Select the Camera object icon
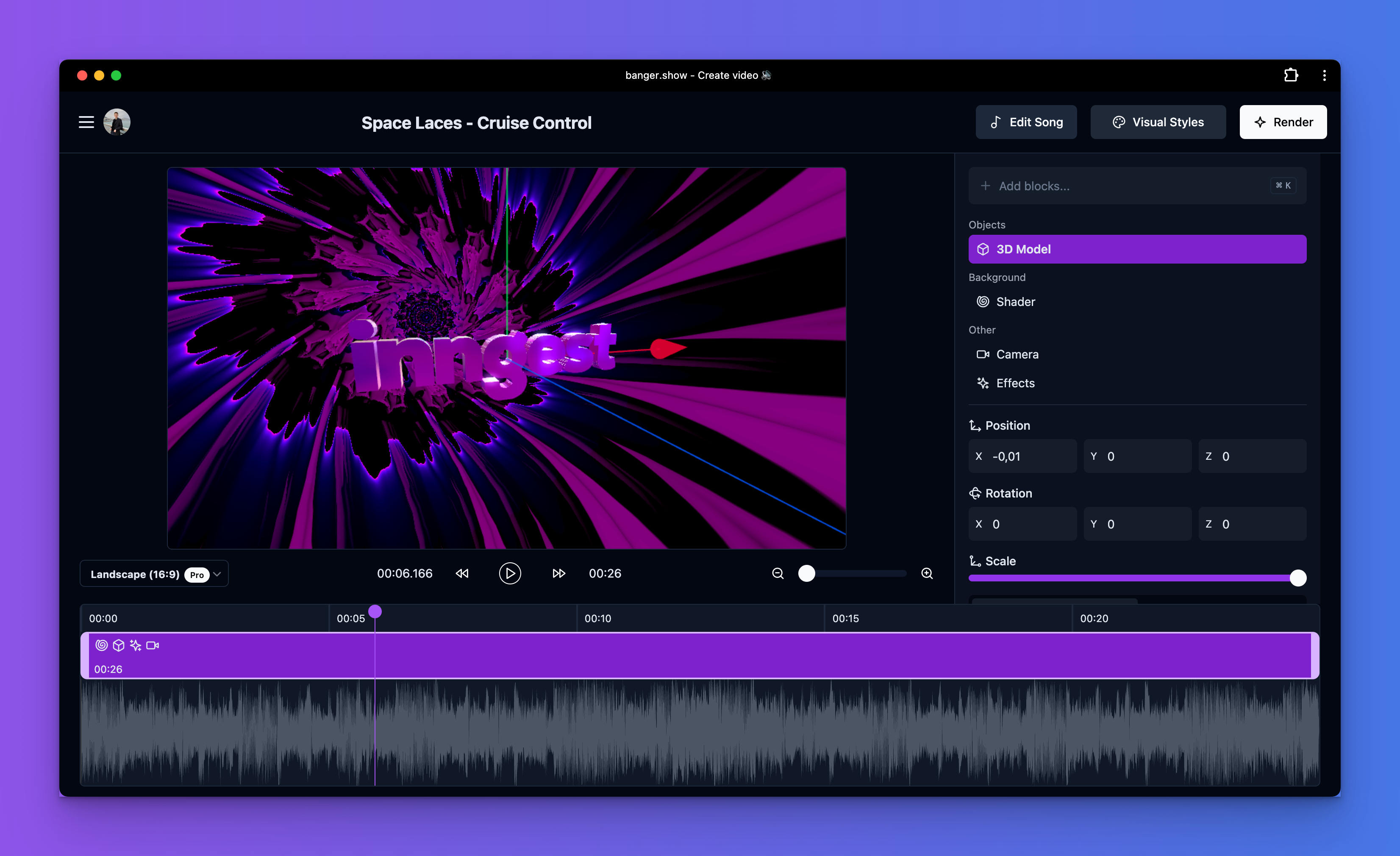1400x856 pixels. pos(983,354)
